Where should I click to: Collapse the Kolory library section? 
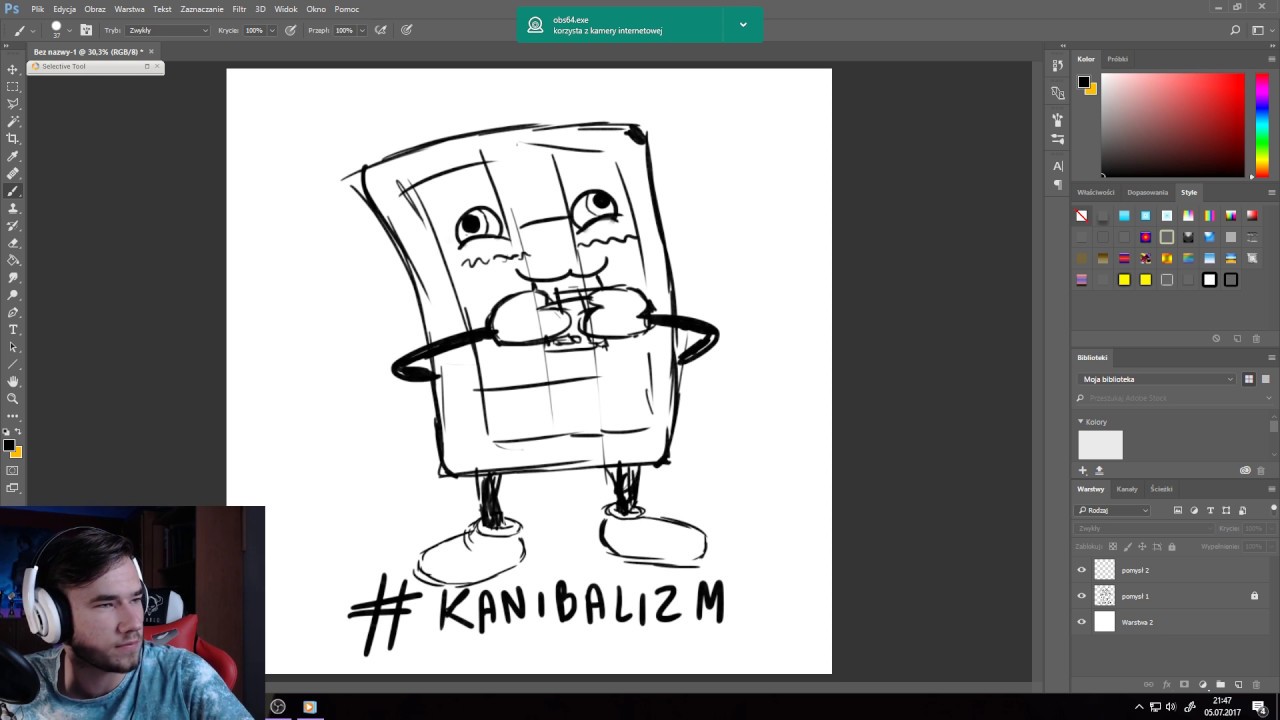coord(1081,421)
